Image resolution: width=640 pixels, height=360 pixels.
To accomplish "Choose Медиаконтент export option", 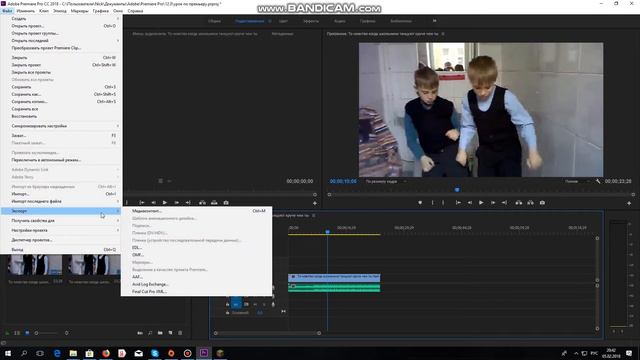I will point(196,211).
